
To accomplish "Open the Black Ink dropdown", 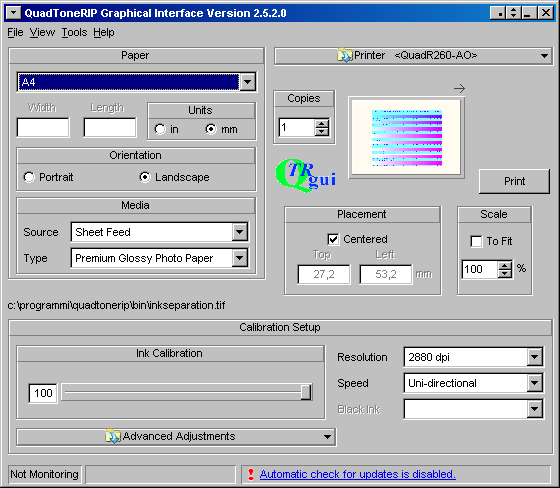I will [535, 409].
